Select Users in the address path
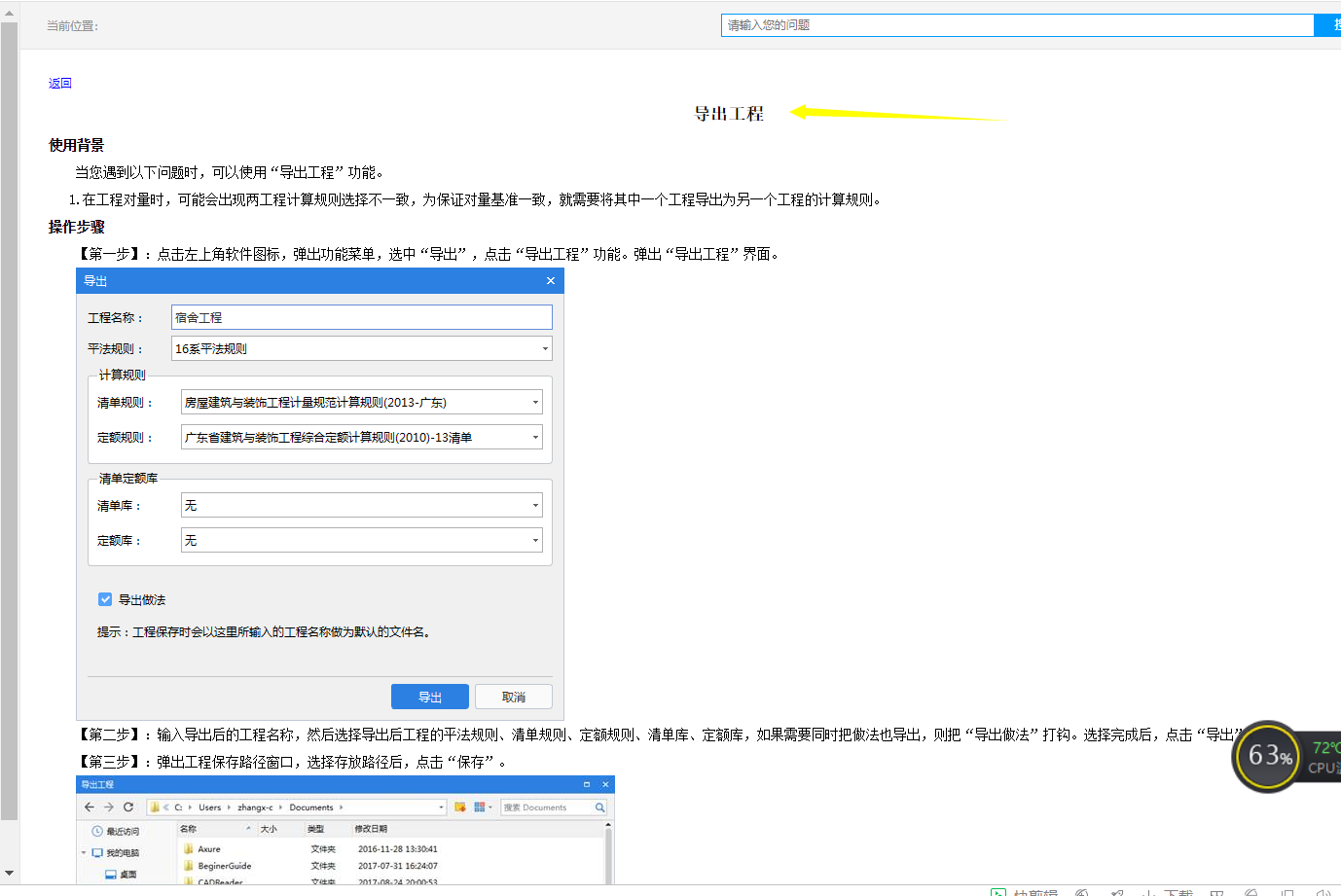The image size is (1341, 896). [x=210, y=807]
